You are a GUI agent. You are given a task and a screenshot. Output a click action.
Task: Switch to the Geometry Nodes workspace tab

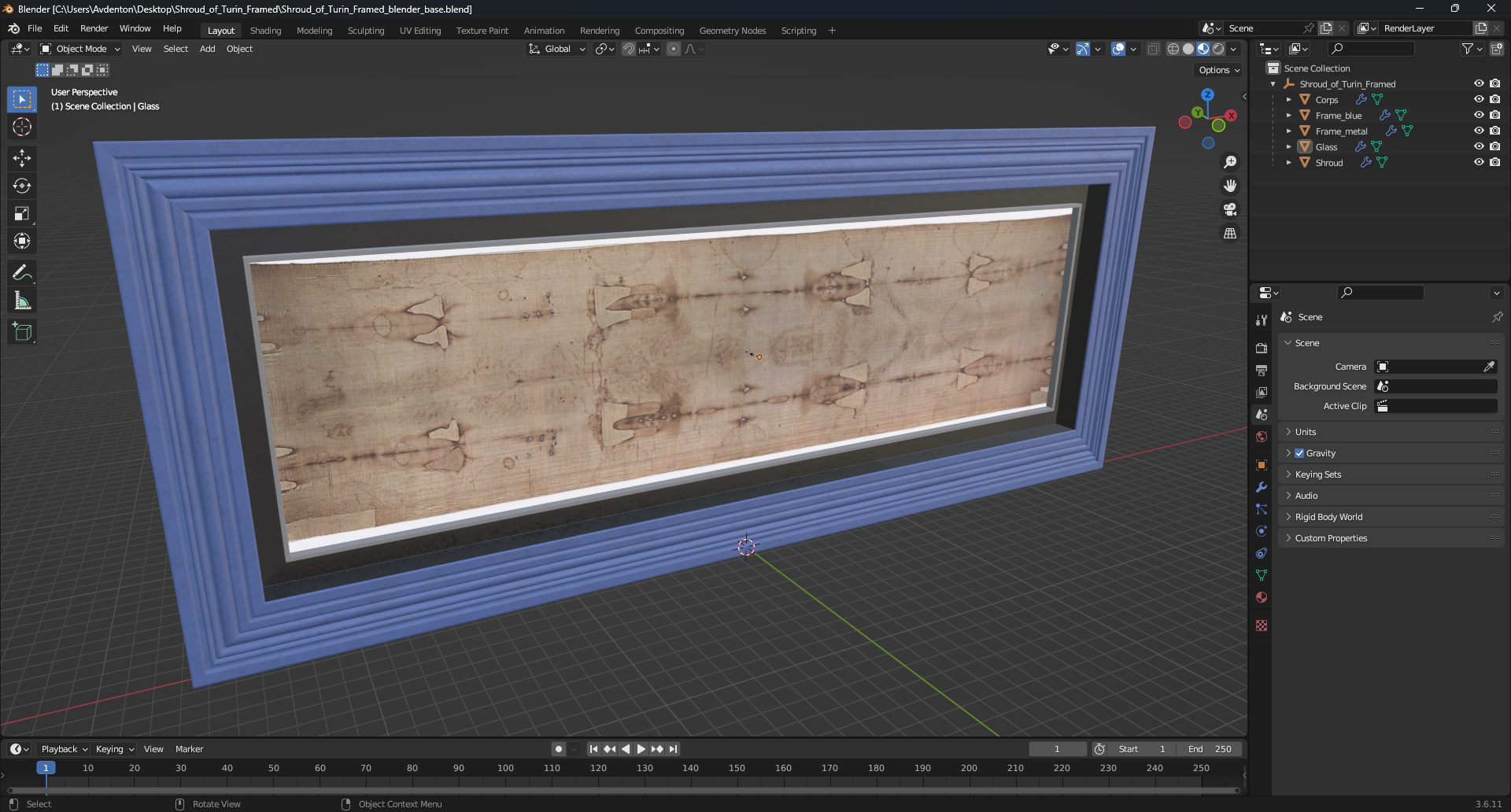(733, 31)
